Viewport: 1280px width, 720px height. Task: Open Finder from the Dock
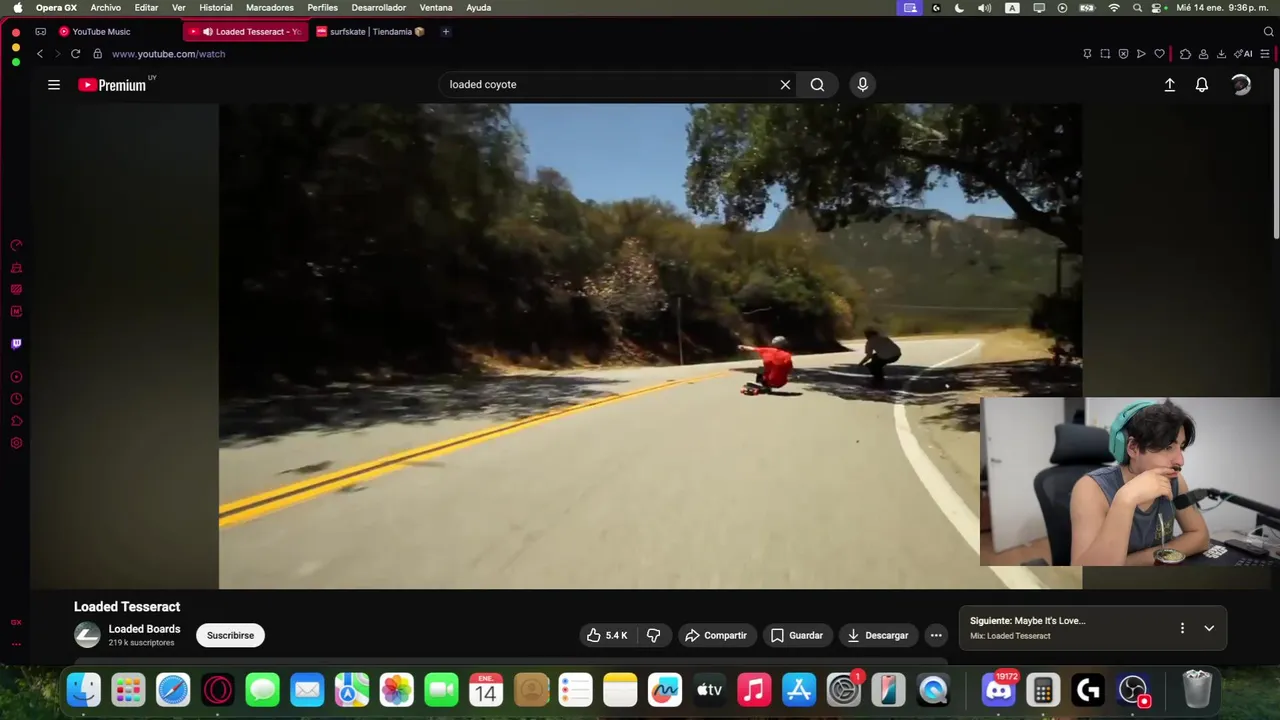[84, 690]
